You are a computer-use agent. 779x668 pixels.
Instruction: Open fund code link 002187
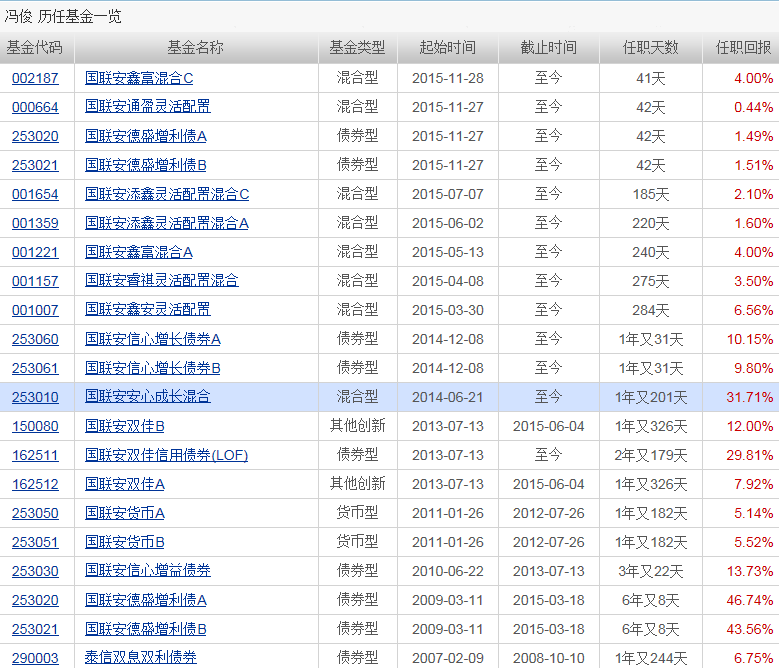35,78
